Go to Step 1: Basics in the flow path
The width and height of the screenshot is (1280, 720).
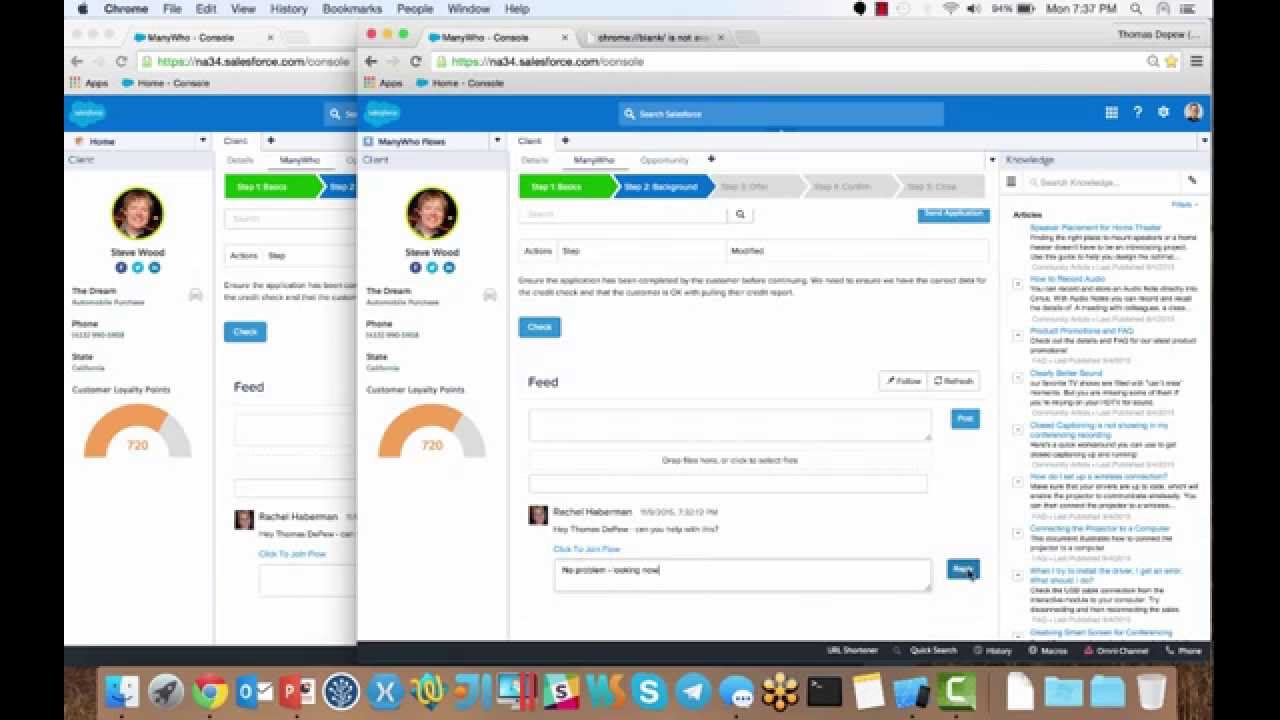(x=565, y=186)
